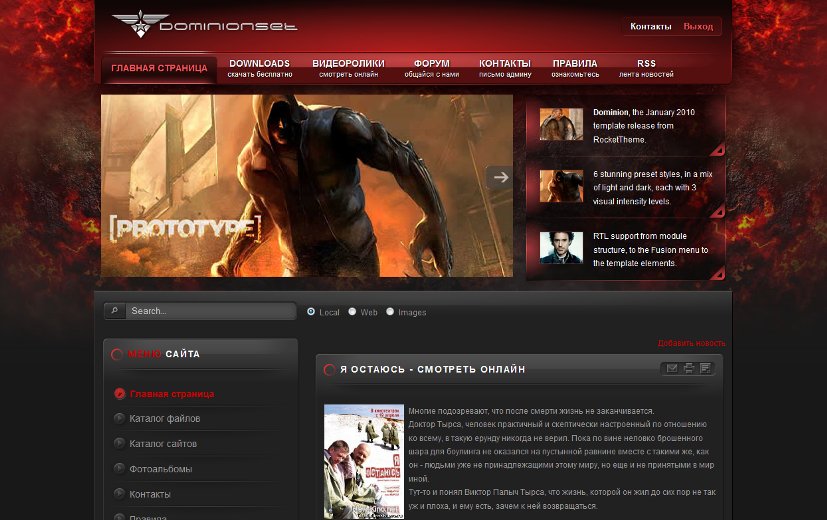Click the 'RTL support from module' text
827x520 pixels.
click(640, 236)
